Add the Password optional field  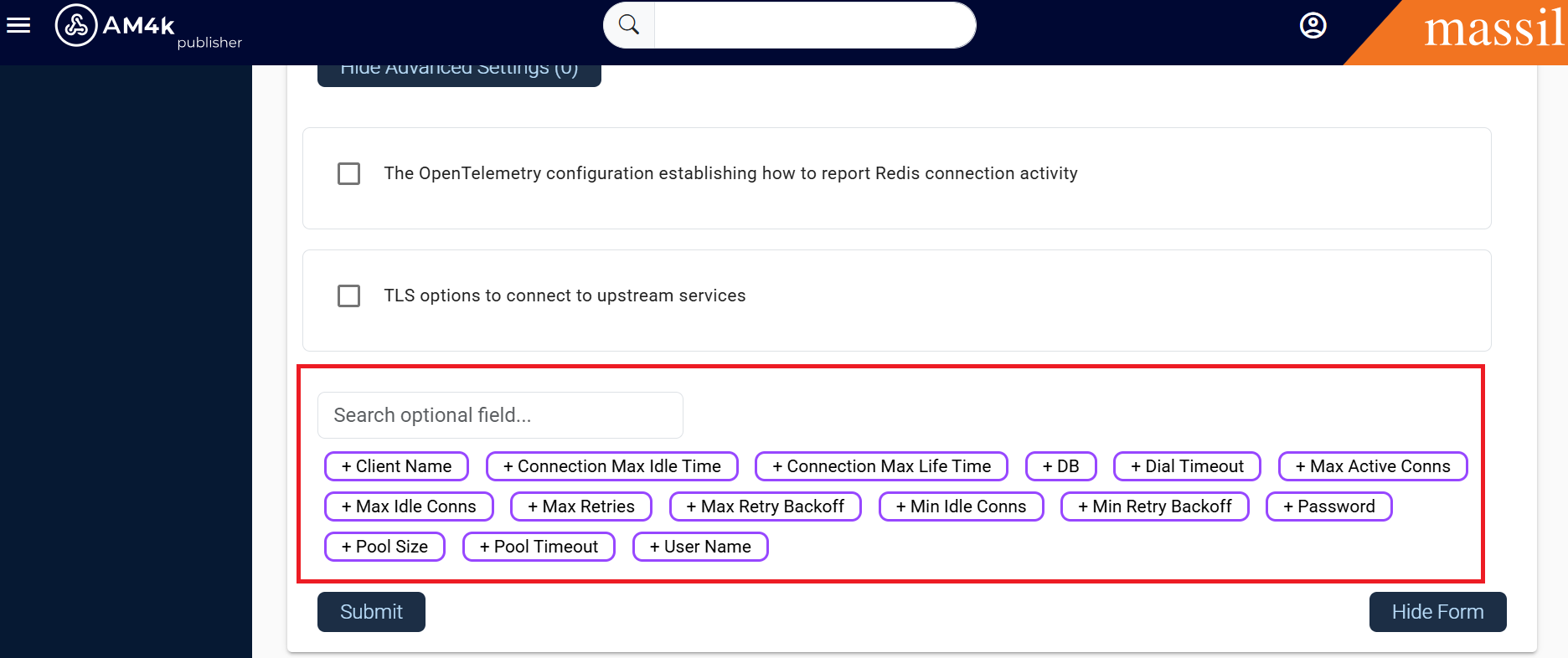tap(1328, 506)
